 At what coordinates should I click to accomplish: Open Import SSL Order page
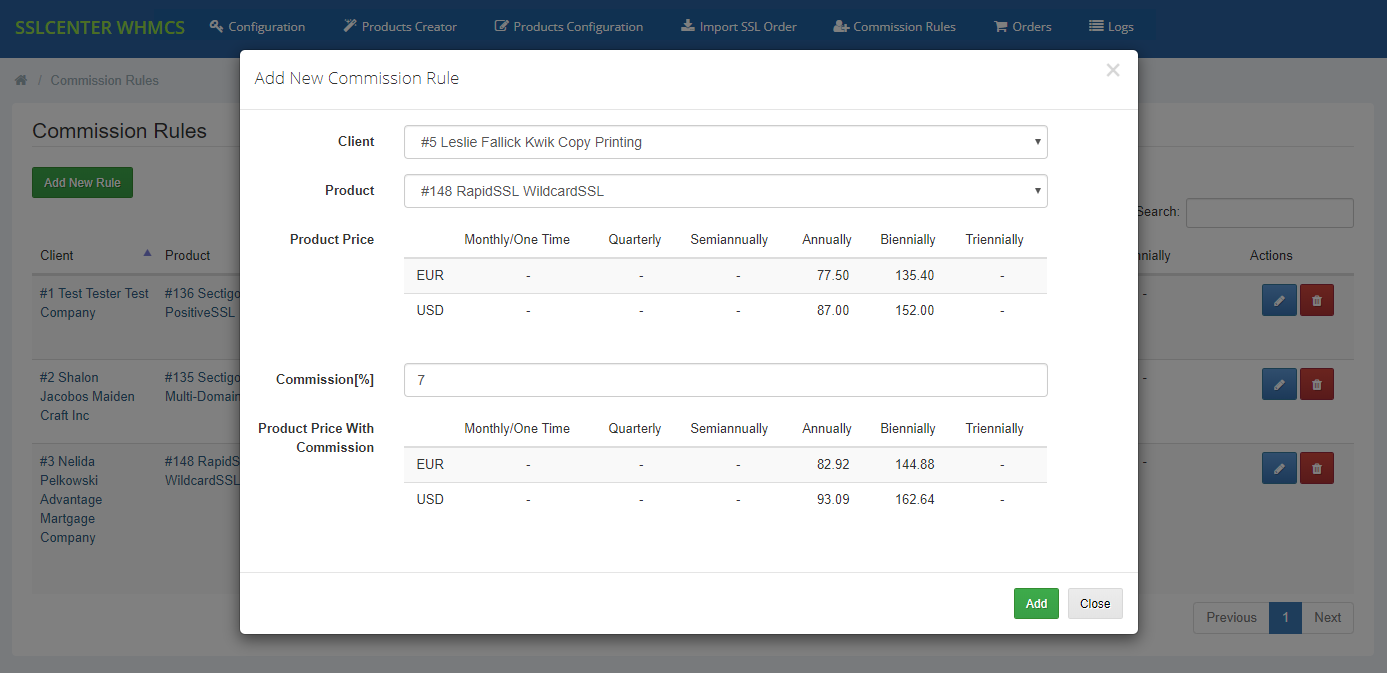click(738, 27)
